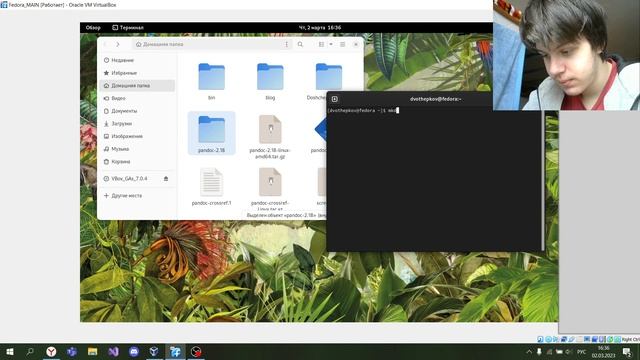Open File Explorer from the taskbar

point(93,351)
